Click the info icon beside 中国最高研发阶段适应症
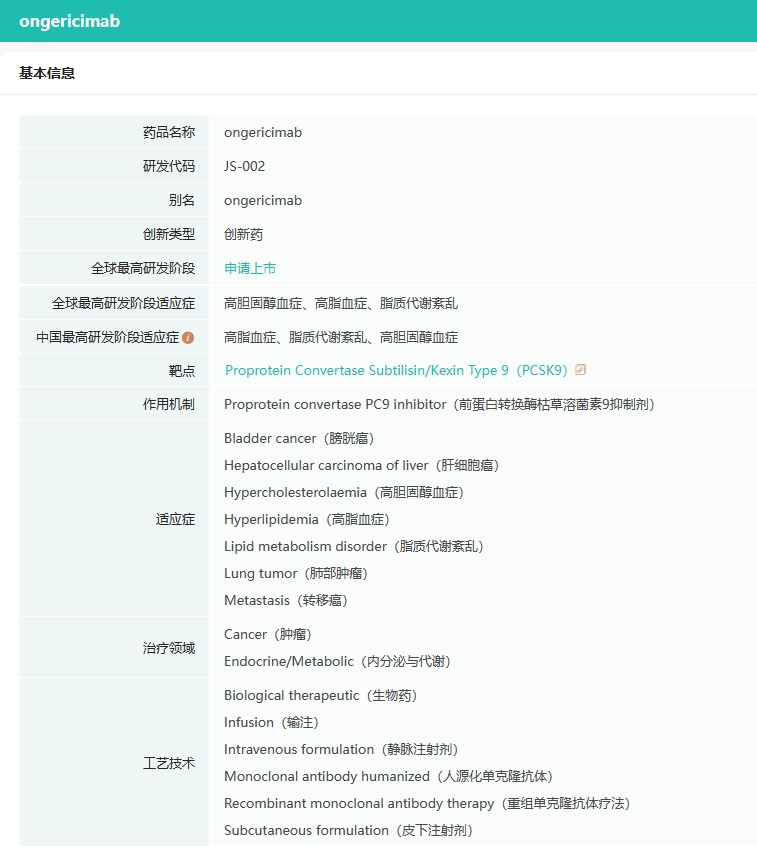The width and height of the screenshot is (757, 847). (x=188, y=337)
